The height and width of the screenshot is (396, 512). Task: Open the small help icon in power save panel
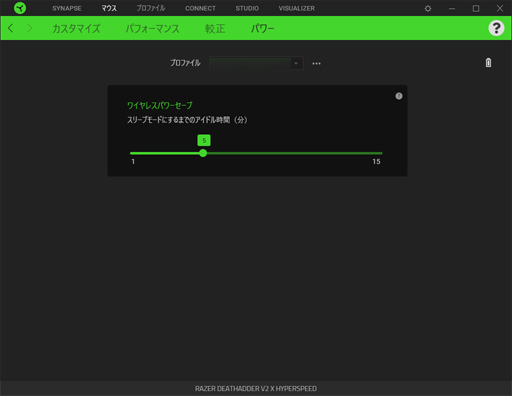[399, 96]
